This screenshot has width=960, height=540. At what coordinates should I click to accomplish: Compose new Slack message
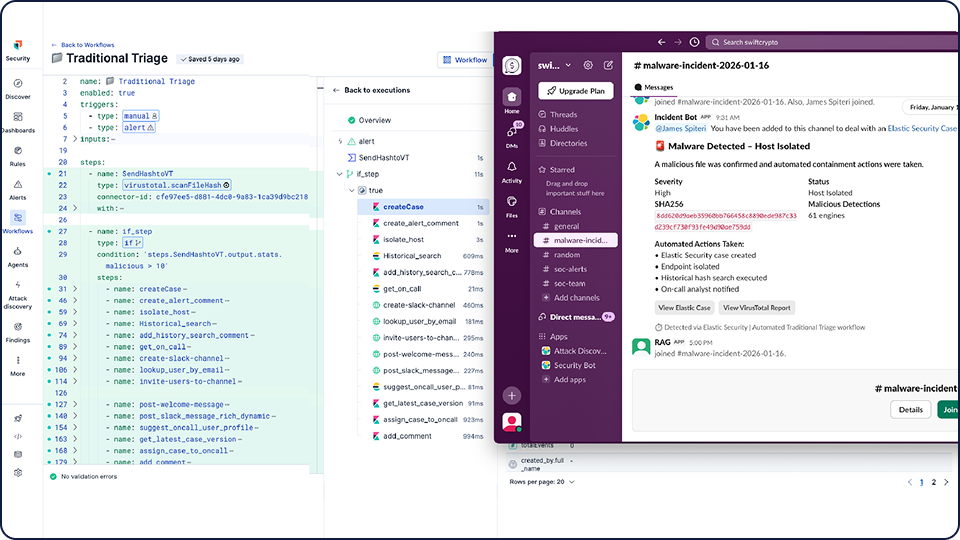608,65
